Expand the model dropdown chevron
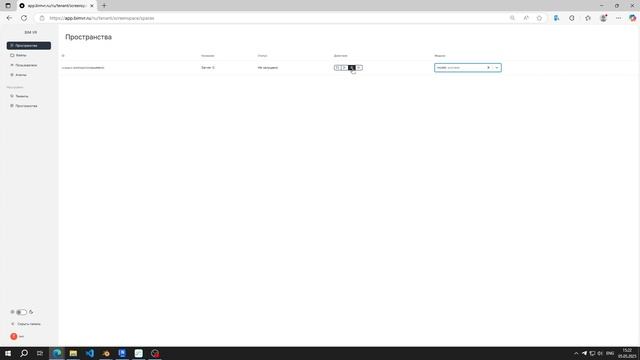 coord(497,68)
